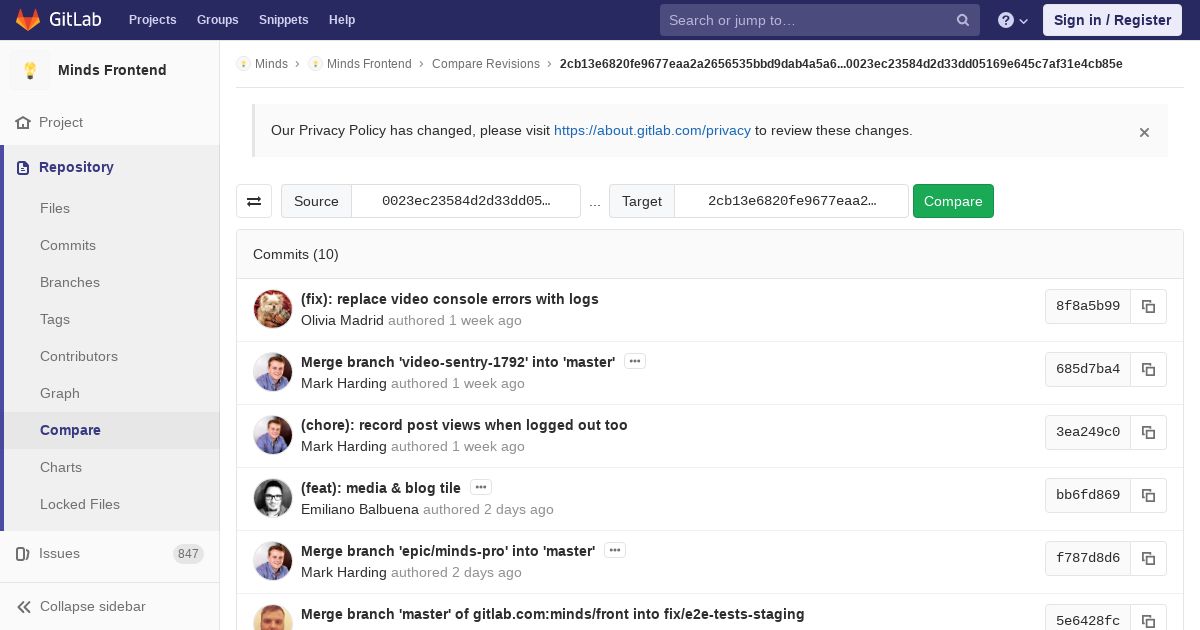Open commit hash f787d8d6
The image size is (1200, 630).
pos(1088,558)
